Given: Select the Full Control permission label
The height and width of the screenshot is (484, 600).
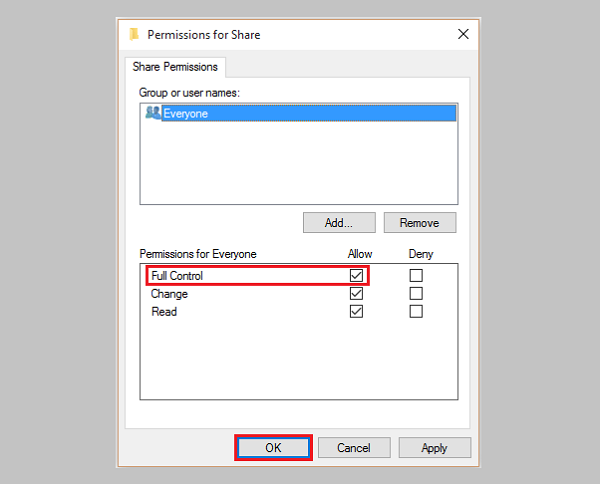Looking at the screenshot, I should coord(176,275).
